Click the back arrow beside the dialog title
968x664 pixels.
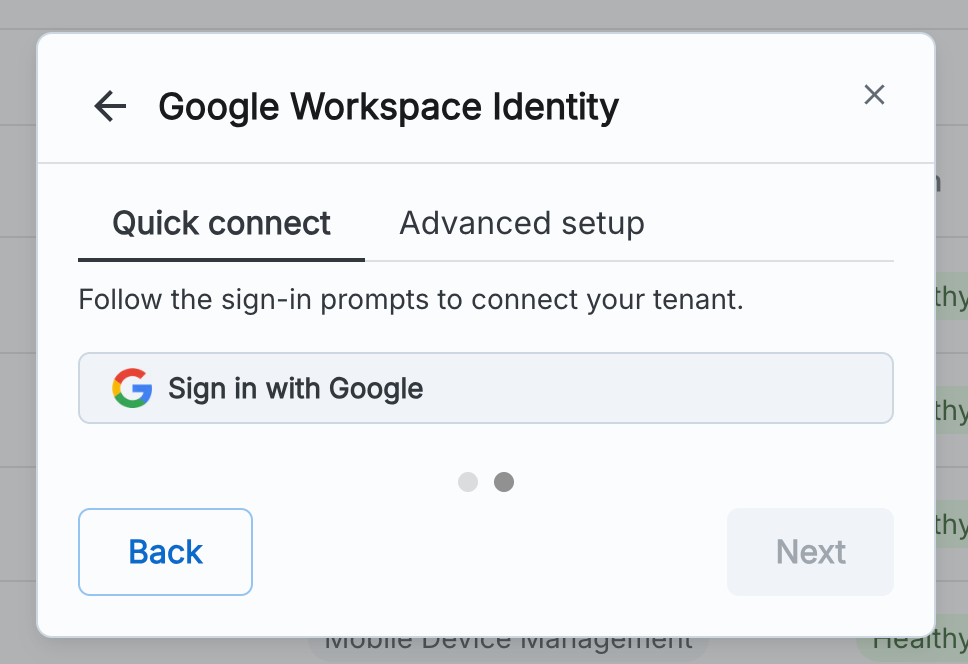[x=110, y=106]
